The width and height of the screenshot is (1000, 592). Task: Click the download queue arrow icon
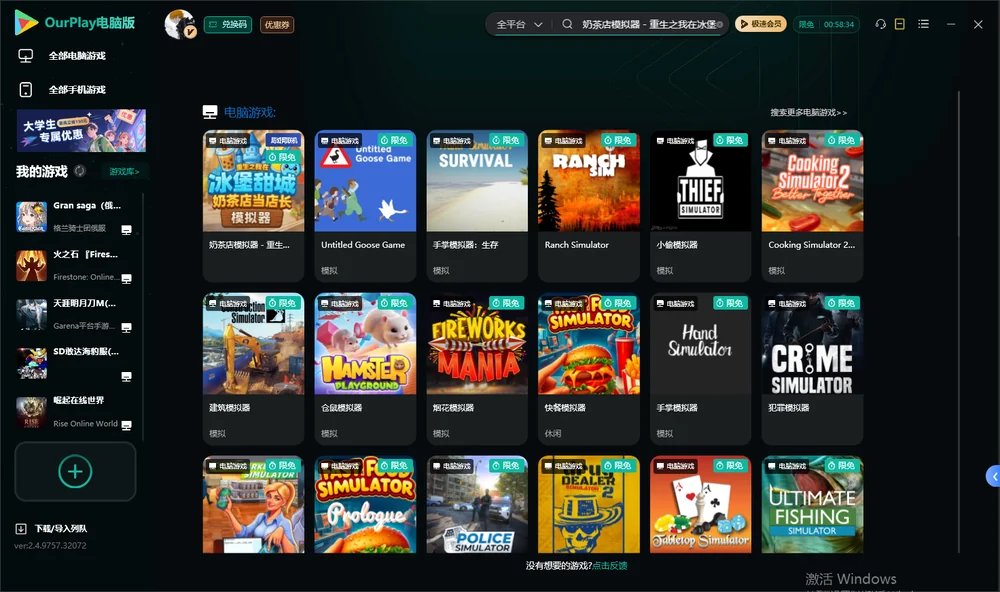click(21, 529)
